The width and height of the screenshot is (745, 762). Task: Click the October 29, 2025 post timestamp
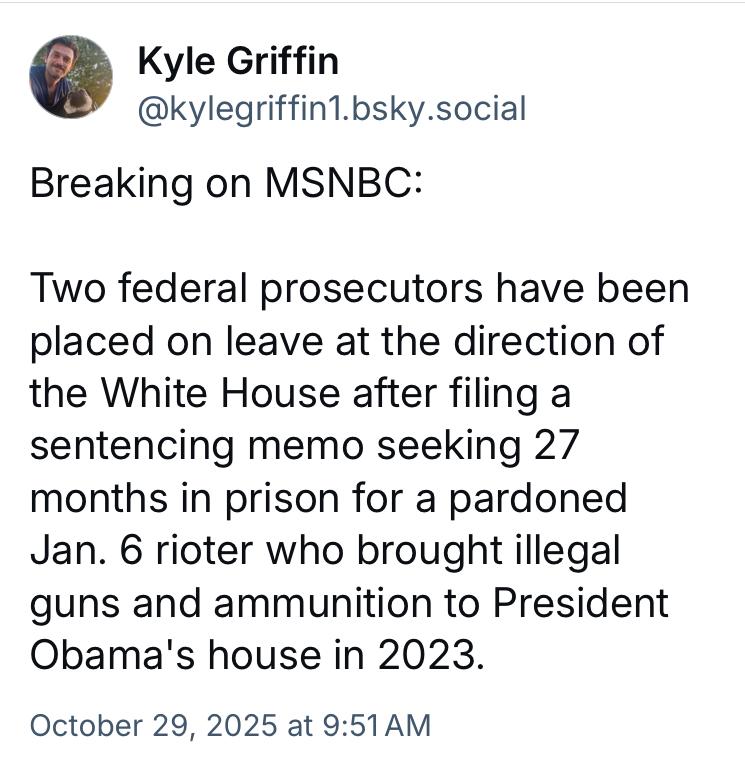click(x=230, y=724)
